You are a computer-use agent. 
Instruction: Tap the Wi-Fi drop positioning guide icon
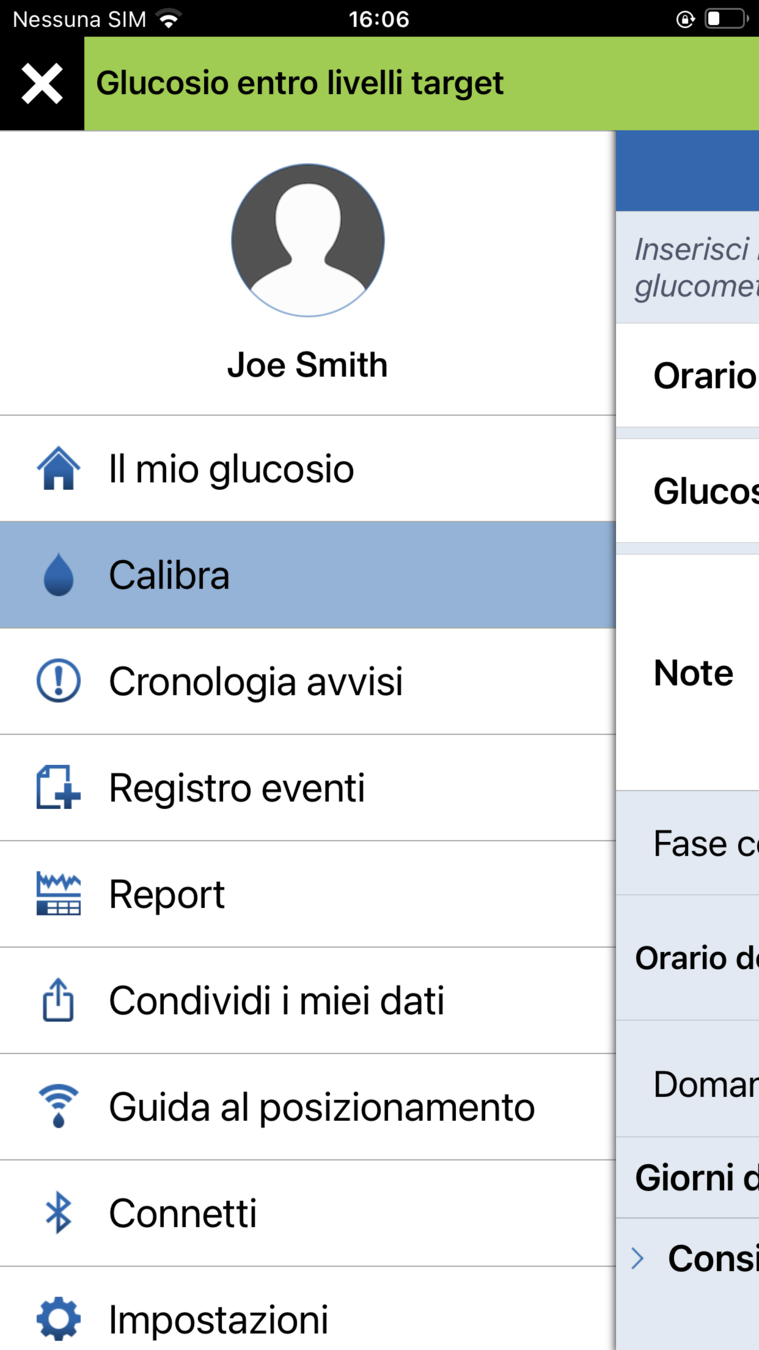click(58, 1107)
